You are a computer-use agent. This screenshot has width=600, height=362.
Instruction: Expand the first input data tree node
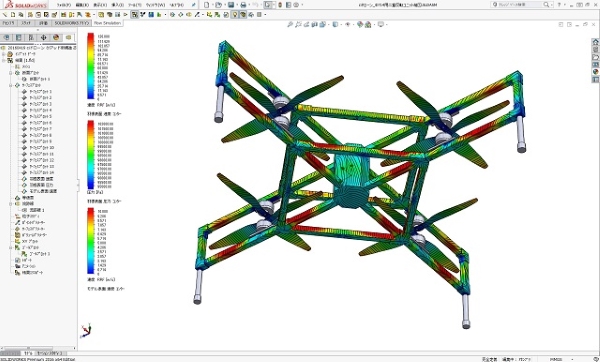click(4, 54)
